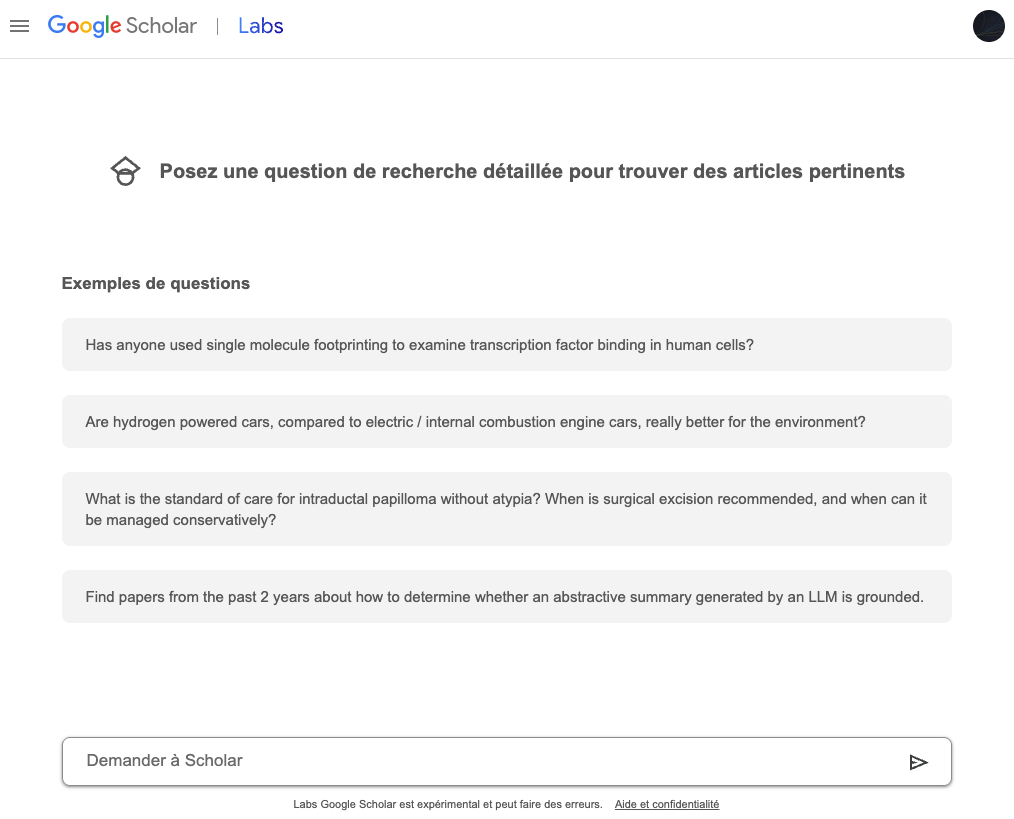Click the gray Scholar wordmark
Viewport: 1014px width, 819px height.
(161, 26)
